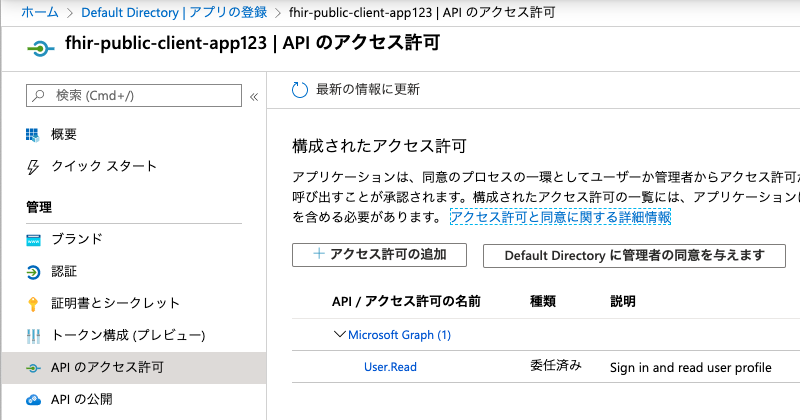Image resolution: width=800 pixels, height=420 pixels.
Task: Open Default Directory | アプリの登録 breadcrumb
Action: click(174, 12)
